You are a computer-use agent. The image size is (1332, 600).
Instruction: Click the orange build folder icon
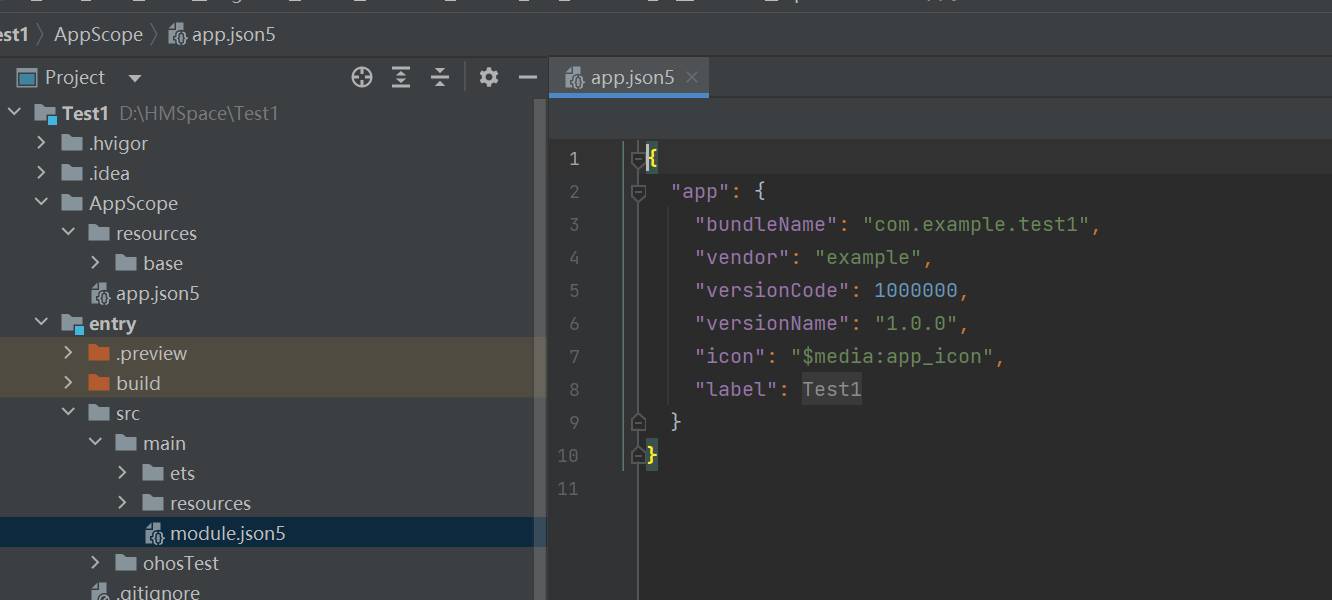coord(99,383)
